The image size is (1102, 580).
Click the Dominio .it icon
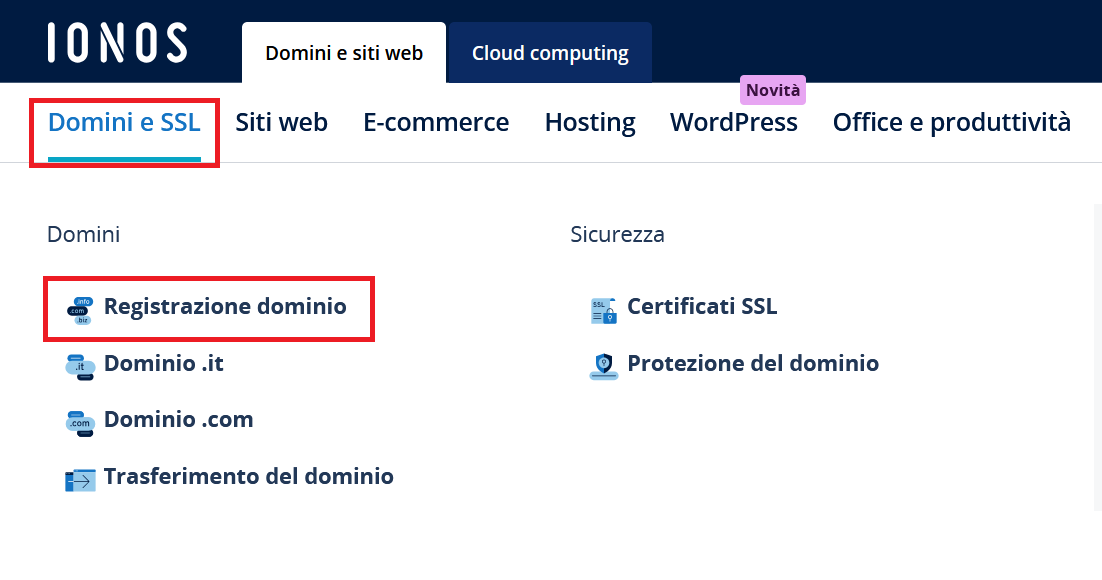point(80,367)
